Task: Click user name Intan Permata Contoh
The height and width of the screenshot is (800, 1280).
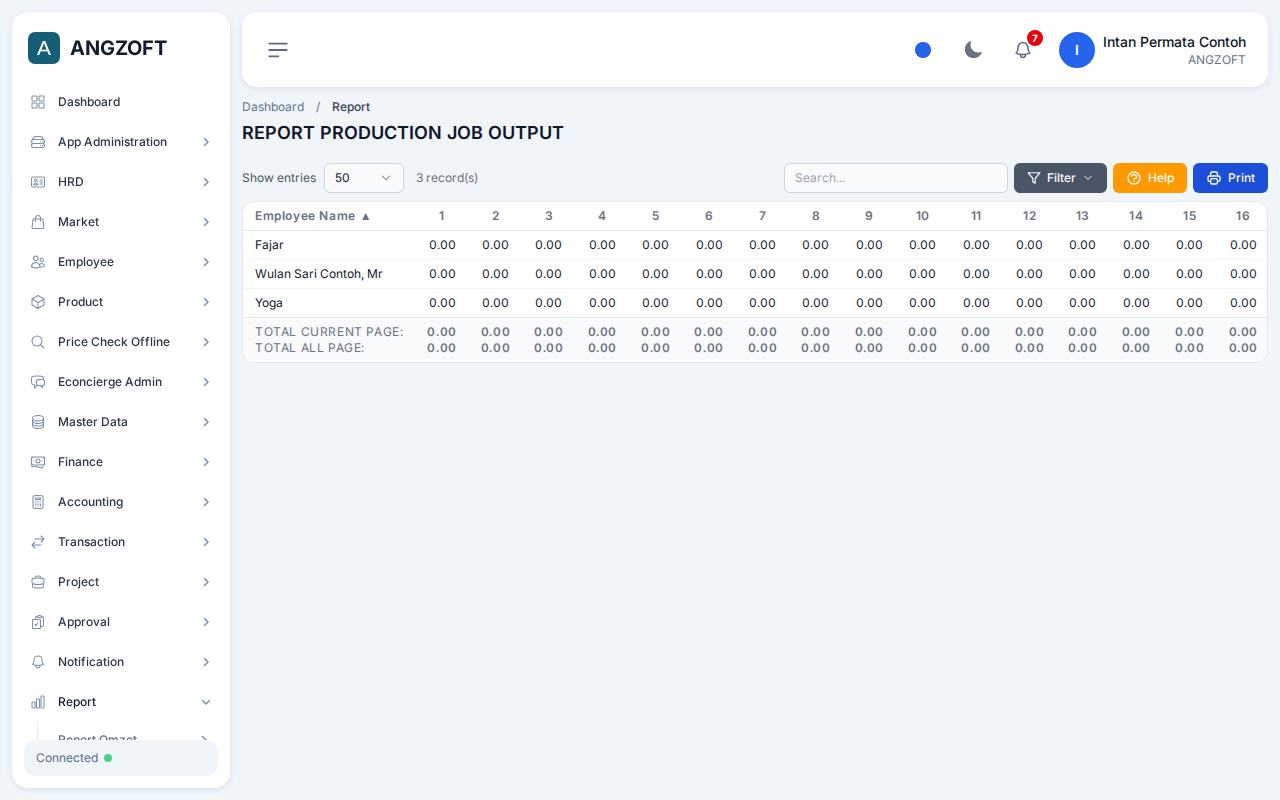Action: 1174,42
